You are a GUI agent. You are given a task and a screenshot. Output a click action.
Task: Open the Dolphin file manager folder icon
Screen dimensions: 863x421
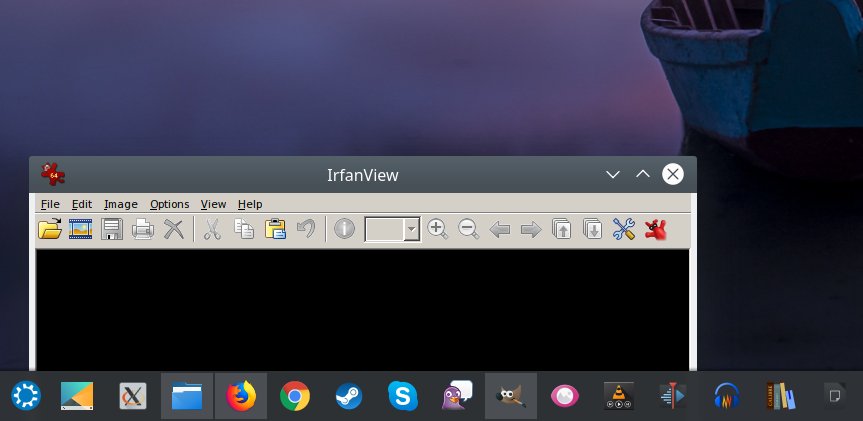[x=187, y=396]
